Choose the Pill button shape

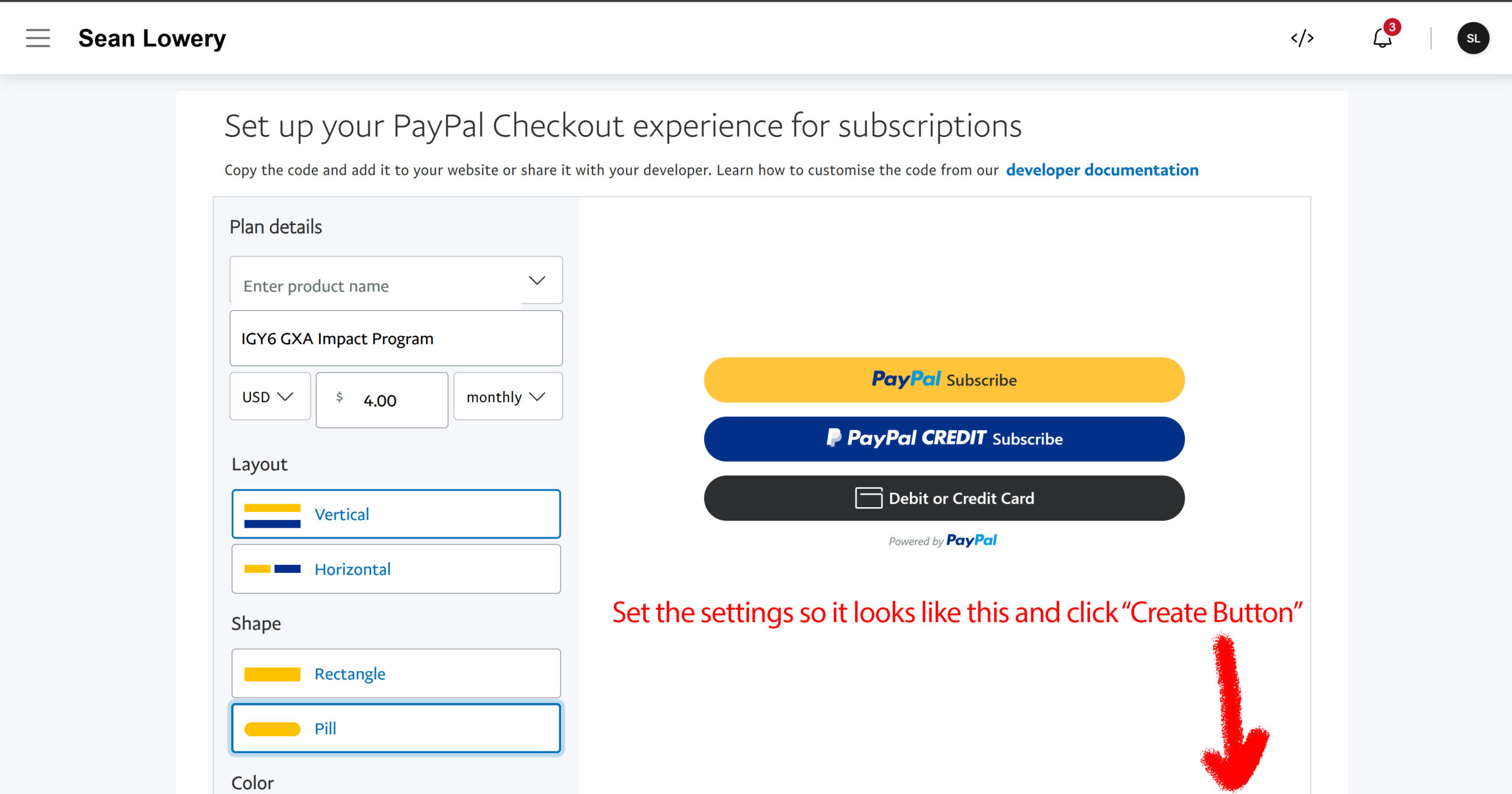coord(396,728)
